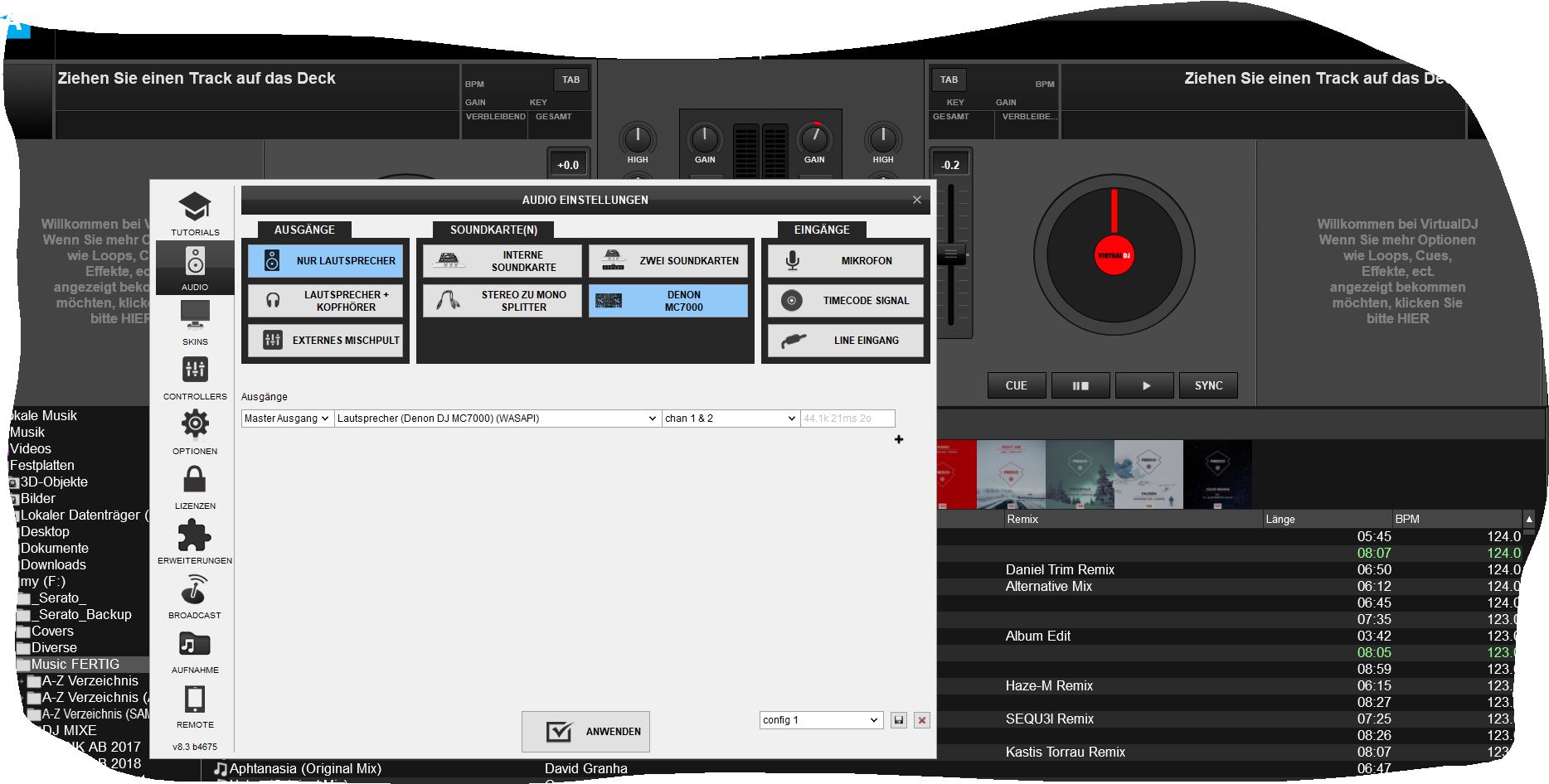Select the Daniel Trim Remix row
The width and height of the screenshot is (1549, 784).
click(x=1060, y=569)
